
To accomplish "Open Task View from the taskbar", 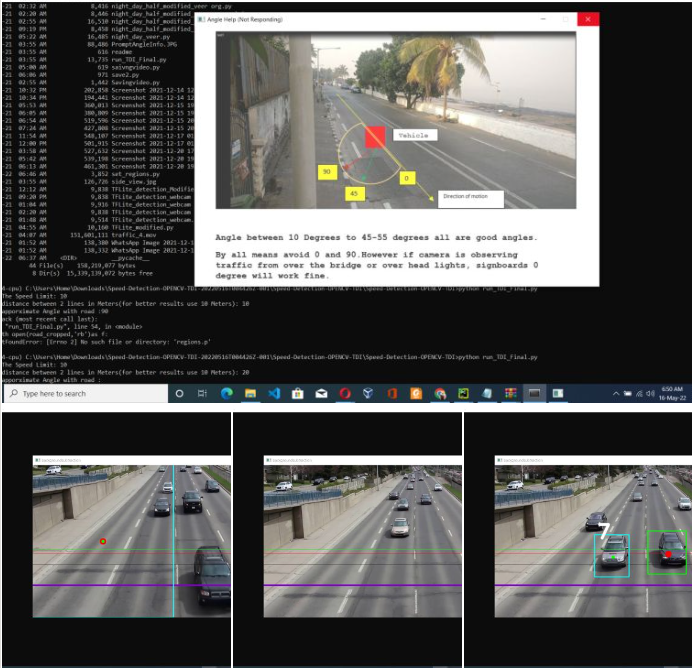I will point(202,393).
